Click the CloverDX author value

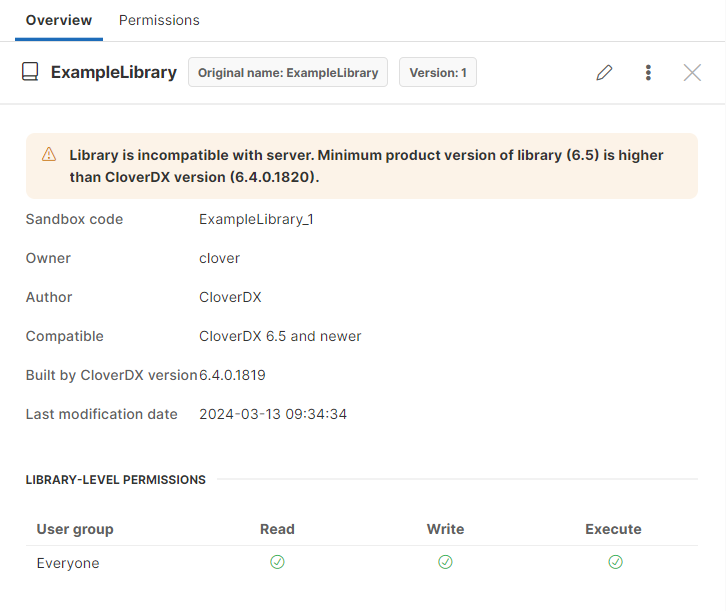pyautogui.click(x=230, y=297)
